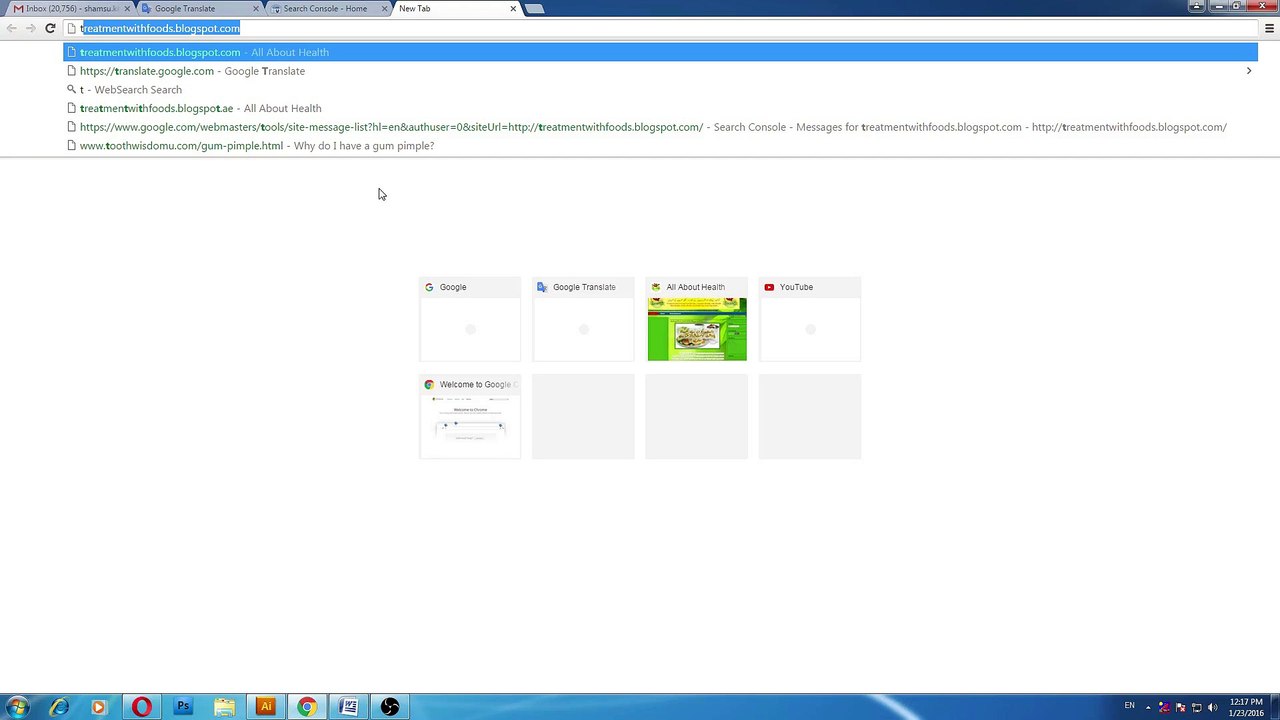The width and height of the screenshot is (1280, 720).
Task: Select the webmasters site-message-list suggestion
Action: 660,127
